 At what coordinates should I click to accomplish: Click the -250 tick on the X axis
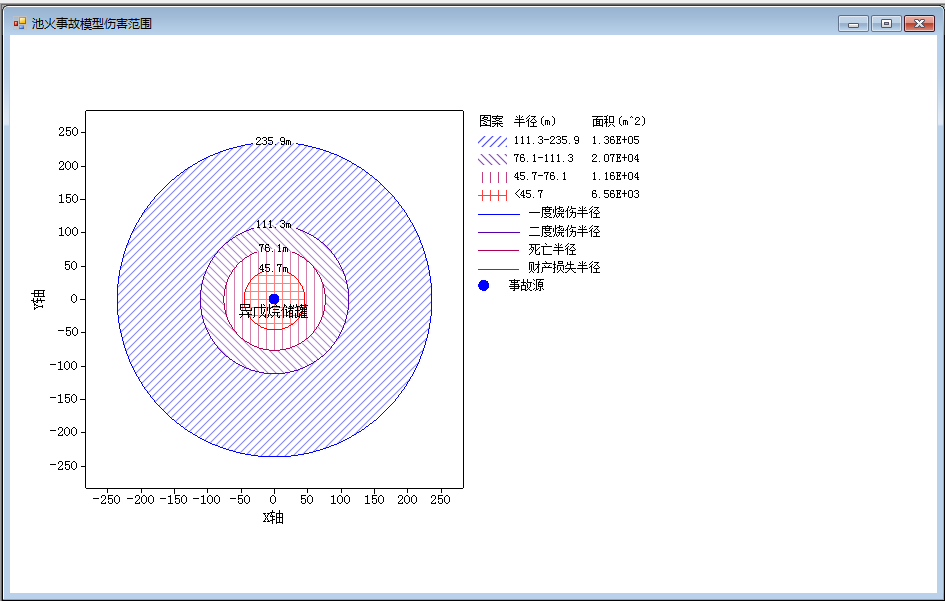(x=107, y=500)
